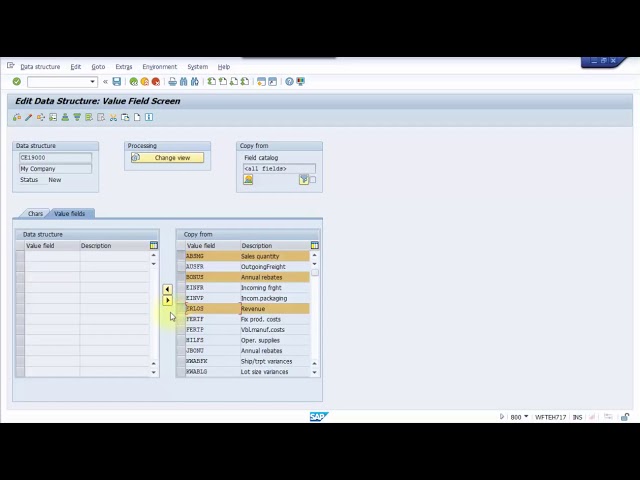
Task: Click the Create New Session icon
Action: point(261,82)
